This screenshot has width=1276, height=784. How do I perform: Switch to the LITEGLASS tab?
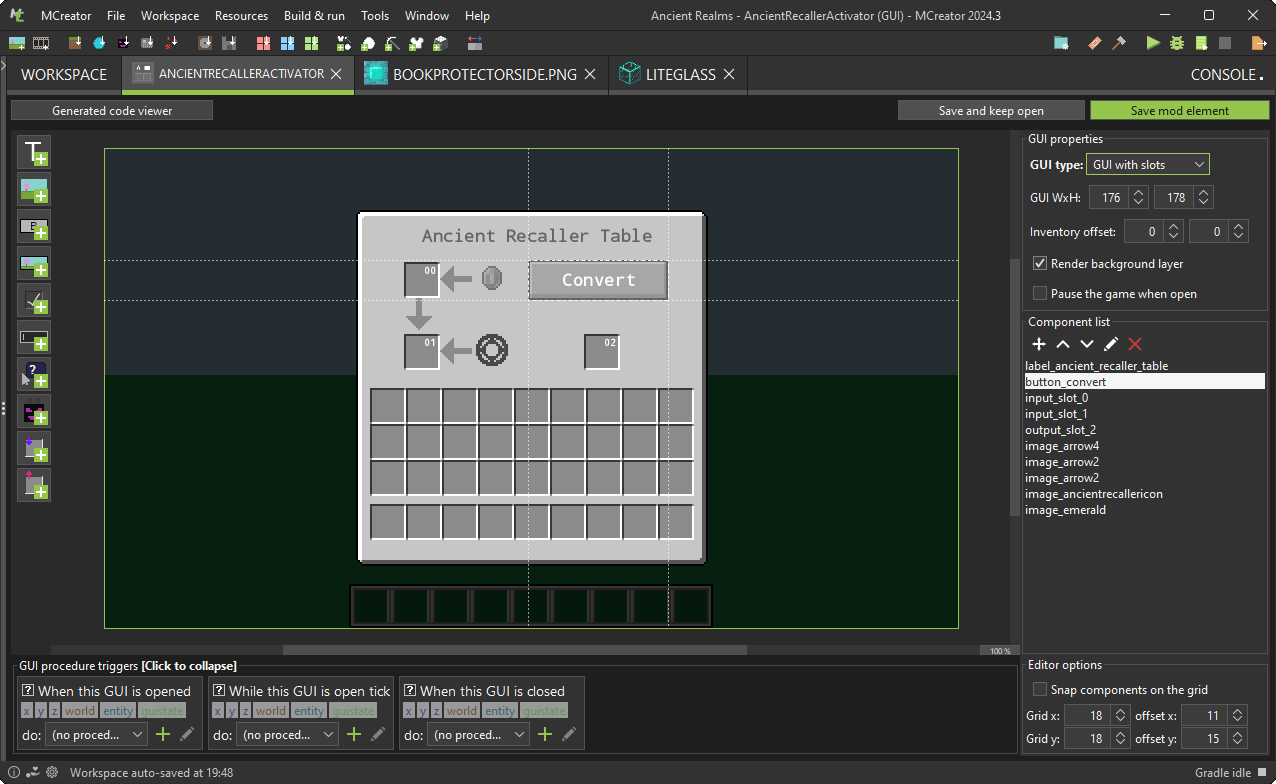(x=678, y=75)
